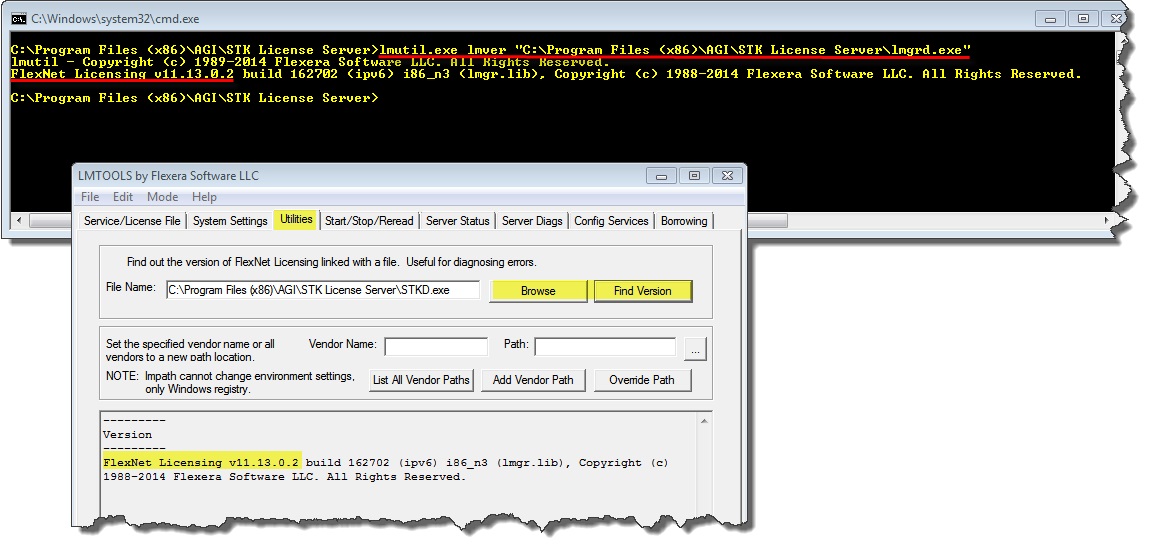The width and height of the screenshot is (1156, 555).
Task: Click the last cmd prompt line
Action: point(195,97)
